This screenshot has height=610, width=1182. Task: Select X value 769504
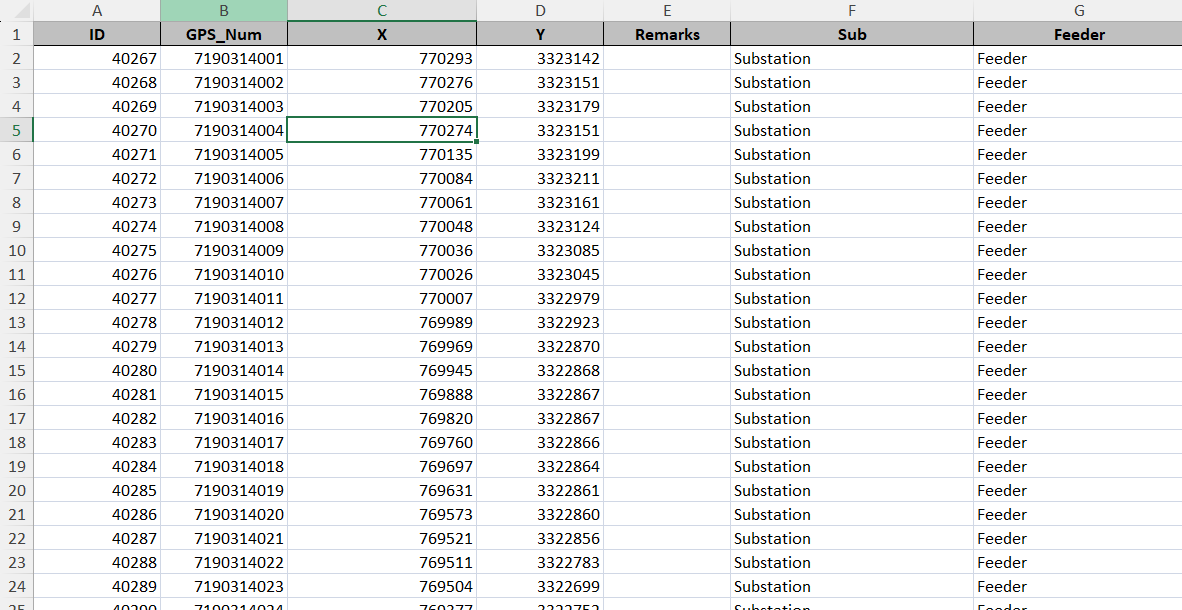(382, 587)
